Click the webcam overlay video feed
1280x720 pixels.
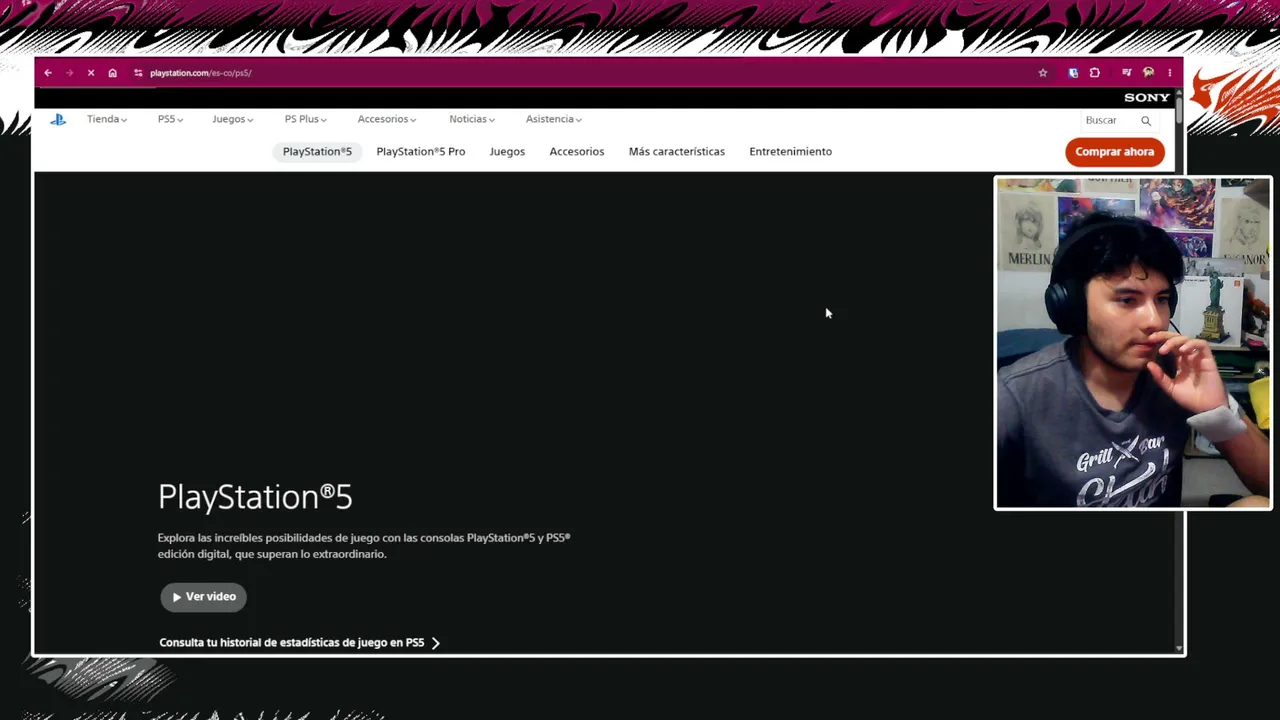1133,343
